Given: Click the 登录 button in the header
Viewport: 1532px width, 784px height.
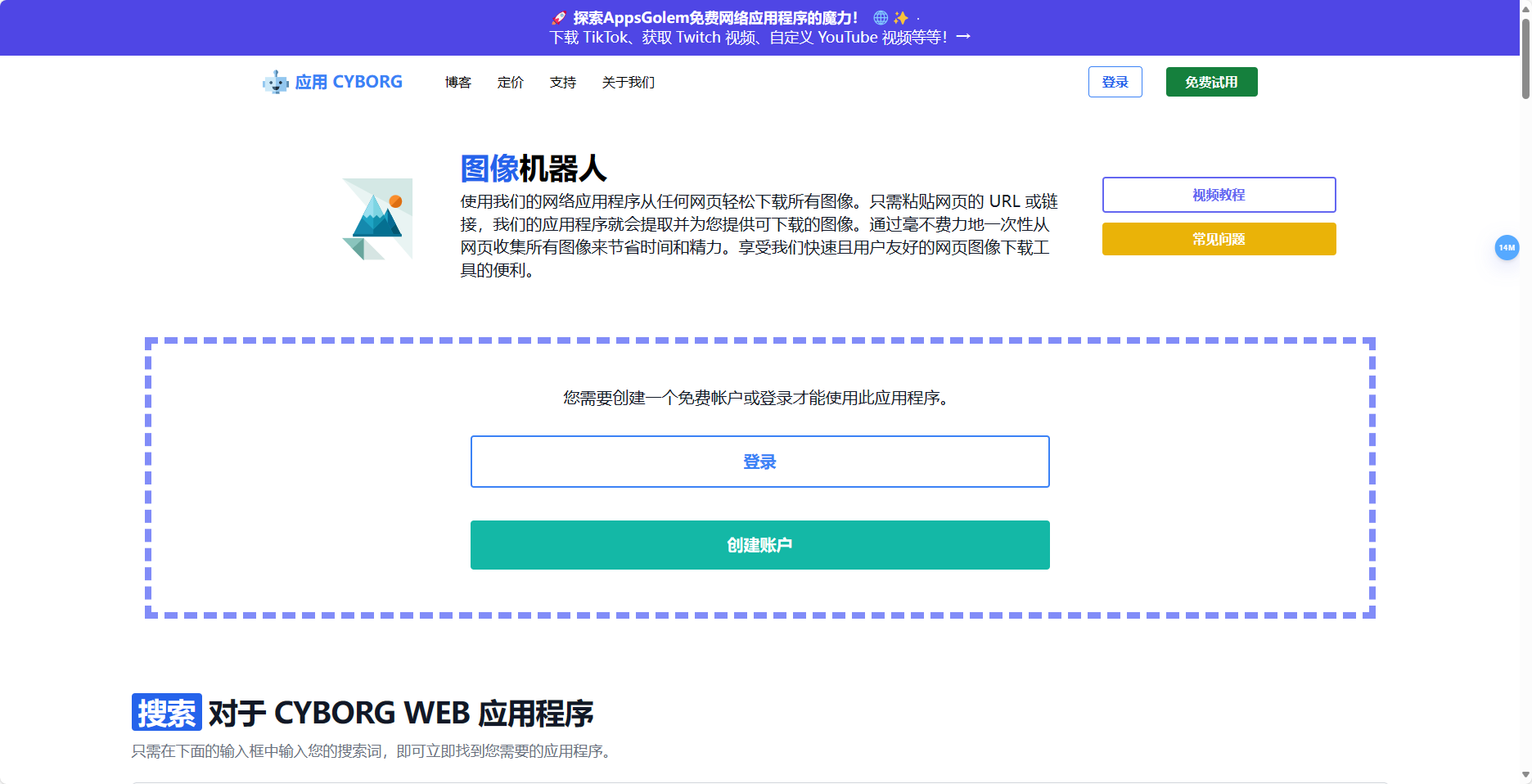Looking at the screenshot, I should point(1115,82).
